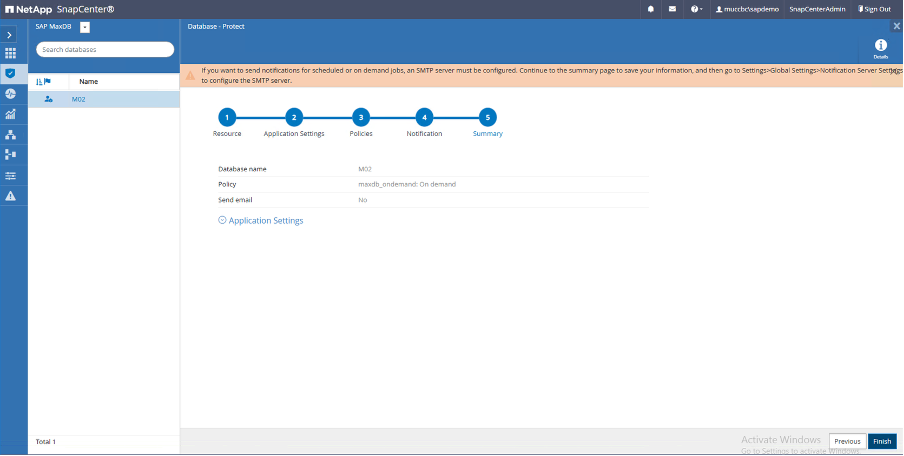Click the Total 1 count label
Screen dimensions: 904x456
pyautogui.click(x=46, y=442)
